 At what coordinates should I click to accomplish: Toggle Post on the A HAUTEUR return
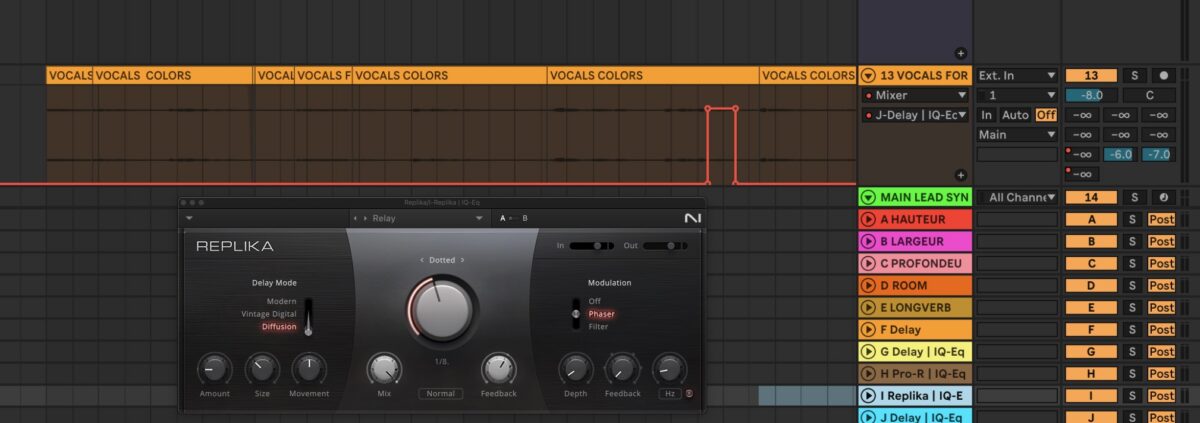coord(1161,219)
